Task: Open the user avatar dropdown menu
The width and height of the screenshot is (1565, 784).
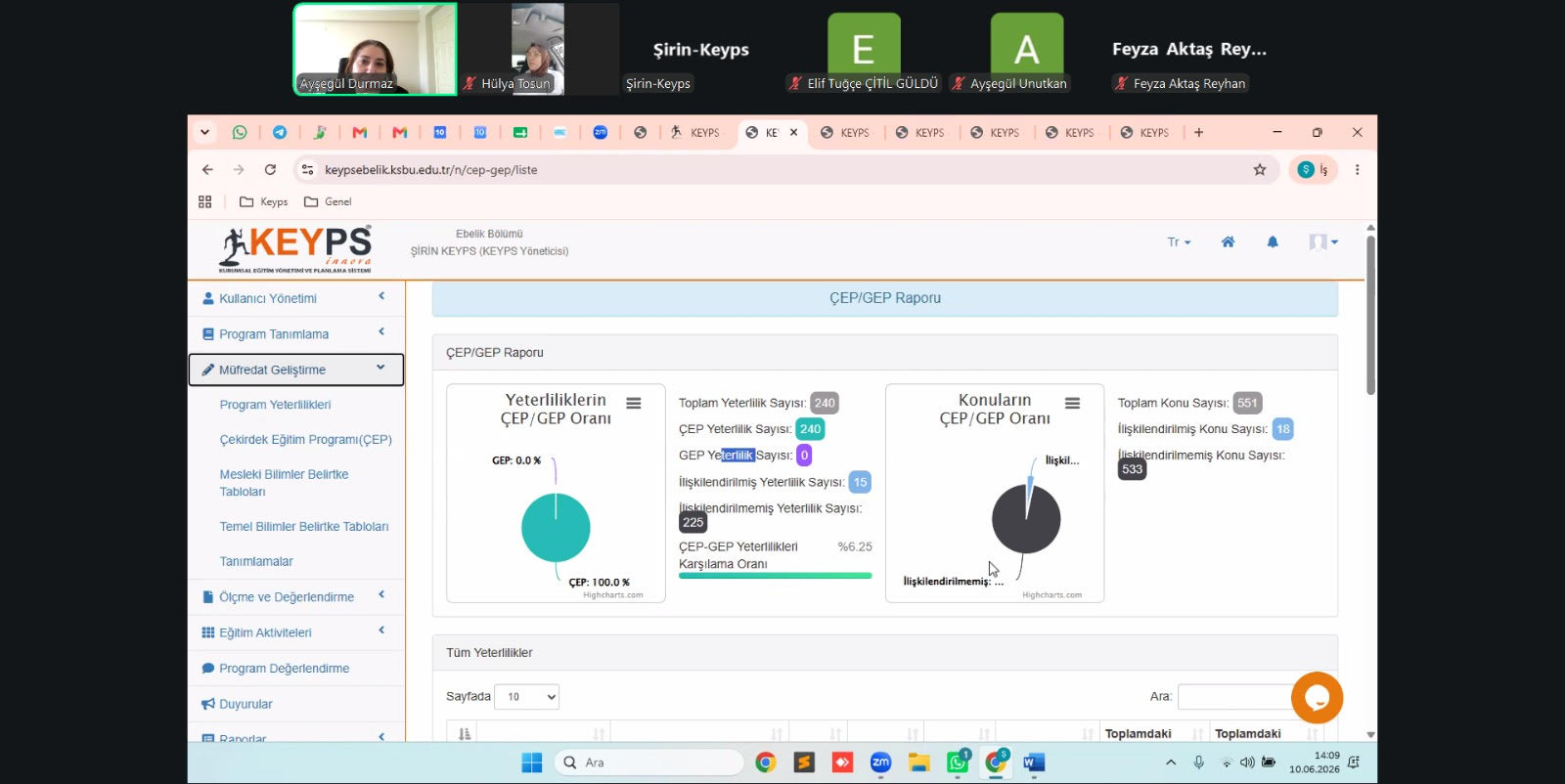Action: (x=1323, y=241)
